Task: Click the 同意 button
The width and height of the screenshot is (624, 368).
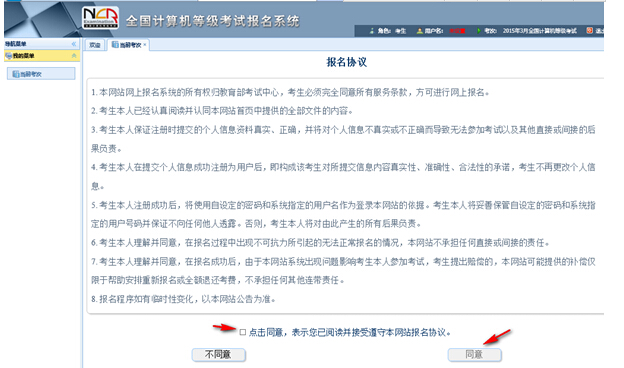Action: tap(474, 354)
